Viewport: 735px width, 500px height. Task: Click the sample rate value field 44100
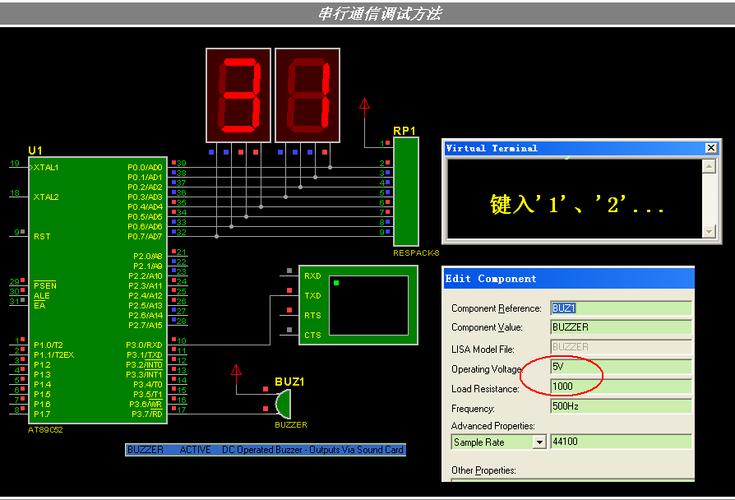(x=621, y=441)
